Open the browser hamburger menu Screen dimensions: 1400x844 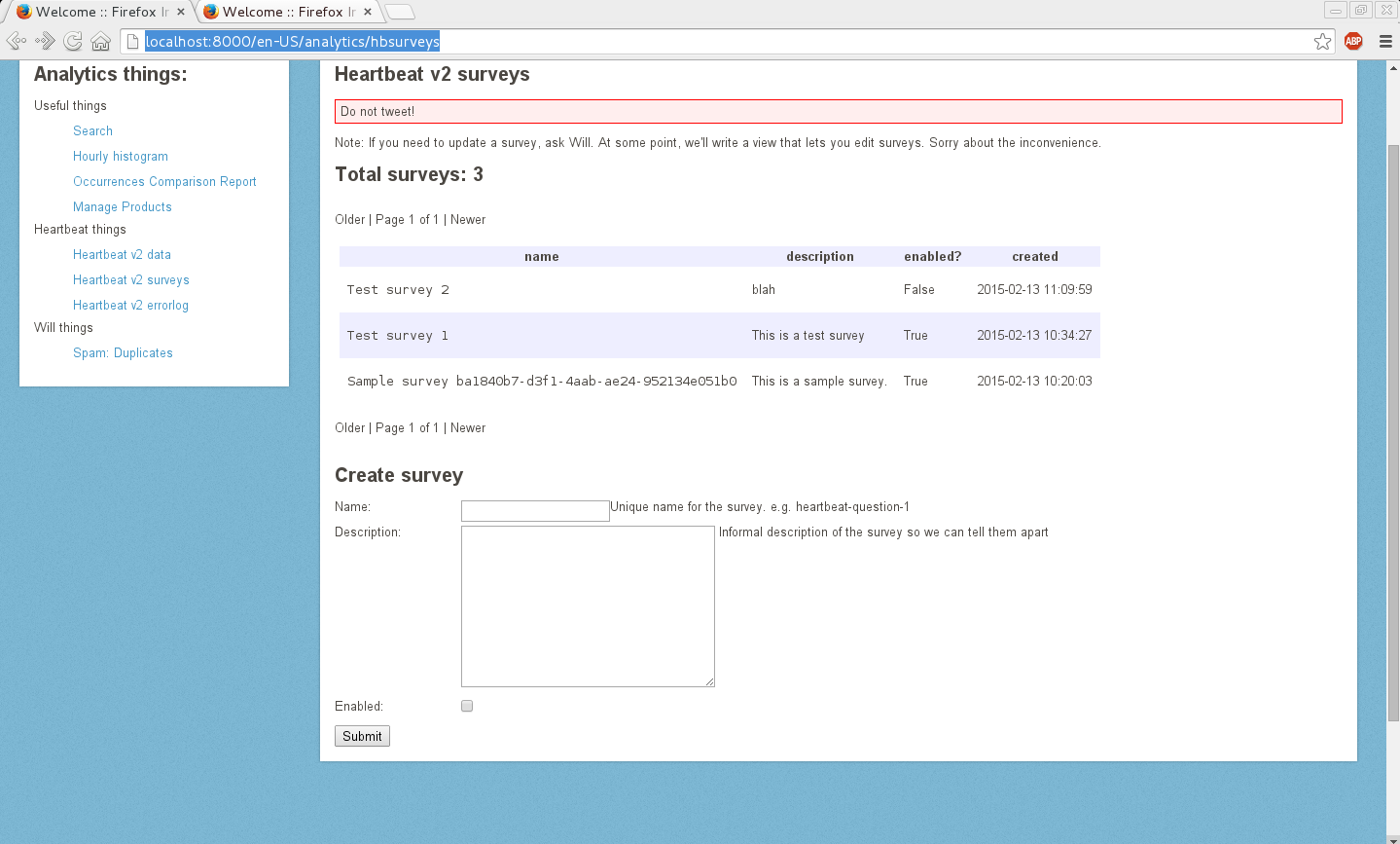pos(1385,41)
